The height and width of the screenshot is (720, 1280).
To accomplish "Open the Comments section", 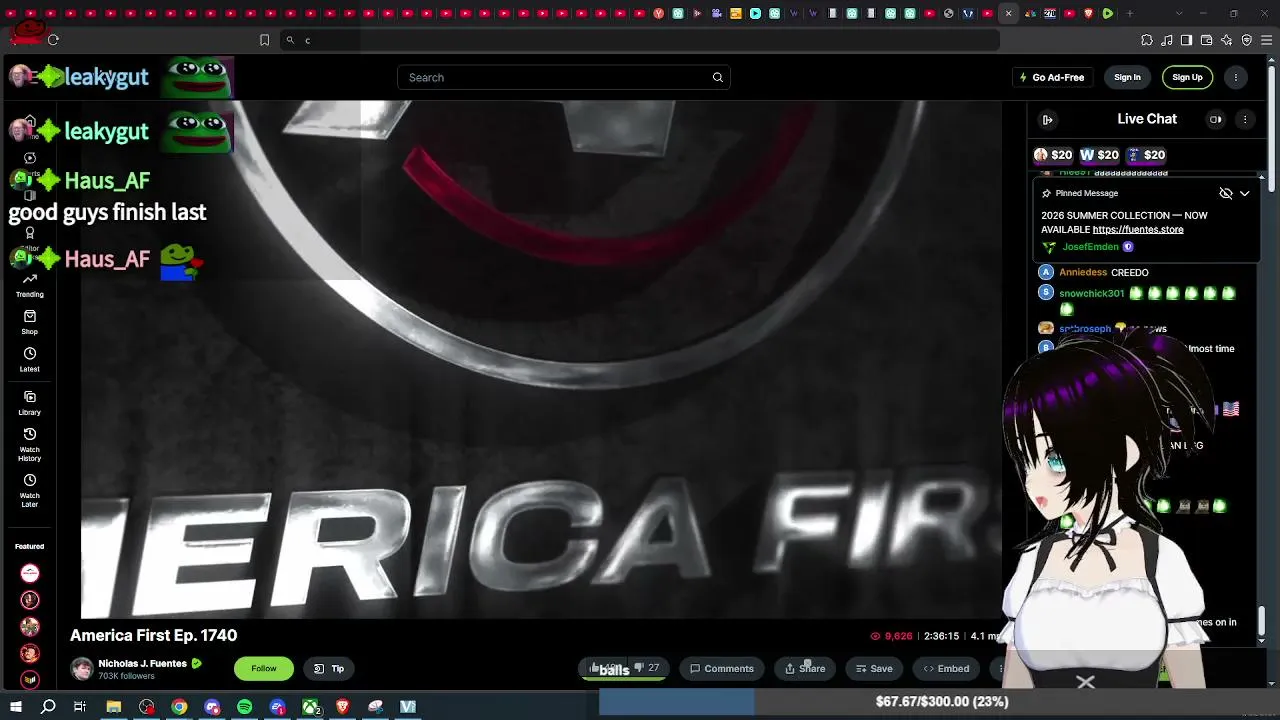I will tap(722, 668).
